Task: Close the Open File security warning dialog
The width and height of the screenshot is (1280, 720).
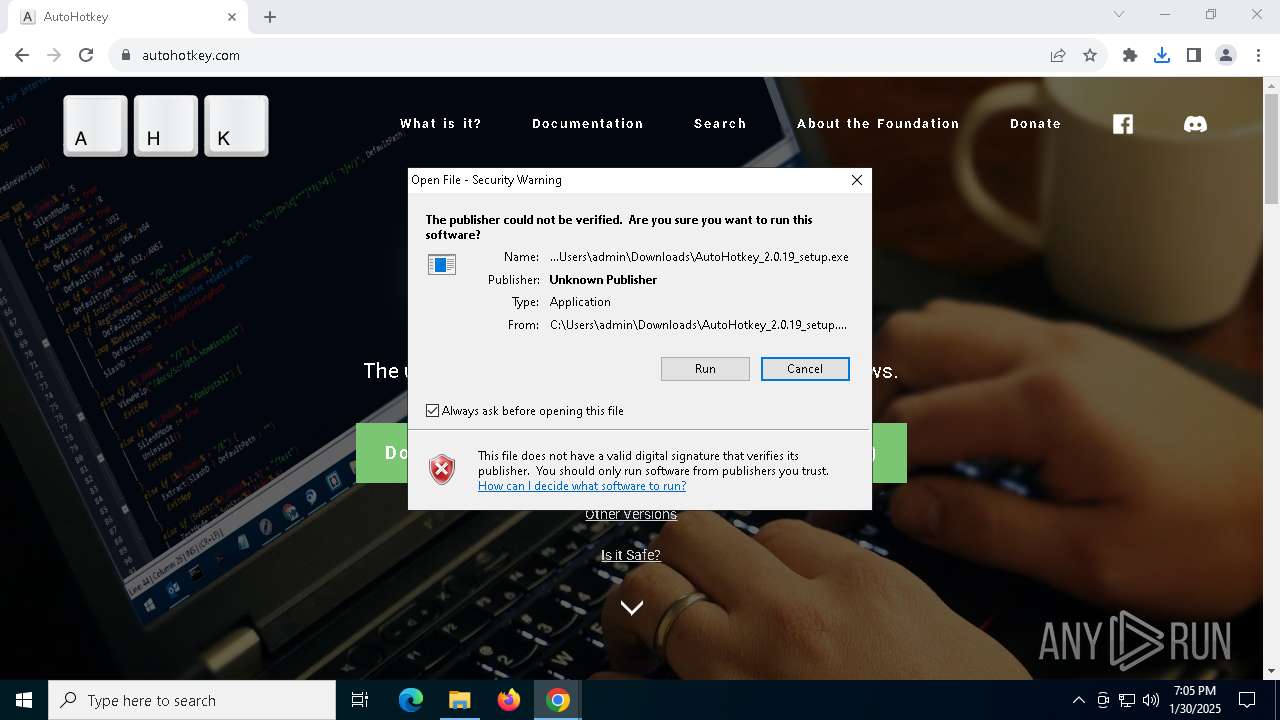Action: tap(856, 180)
